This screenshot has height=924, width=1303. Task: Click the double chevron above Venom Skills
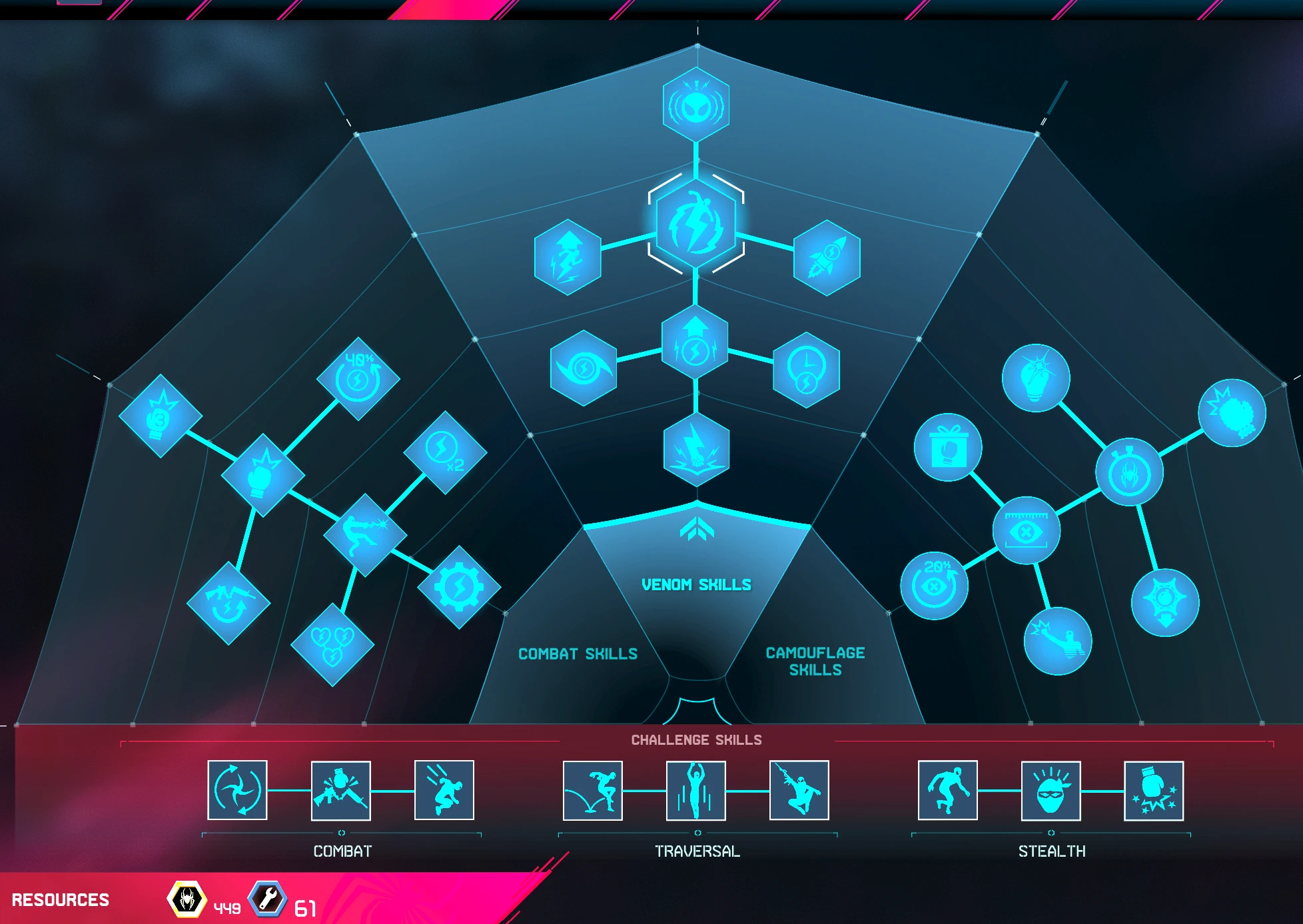[697, 530]
